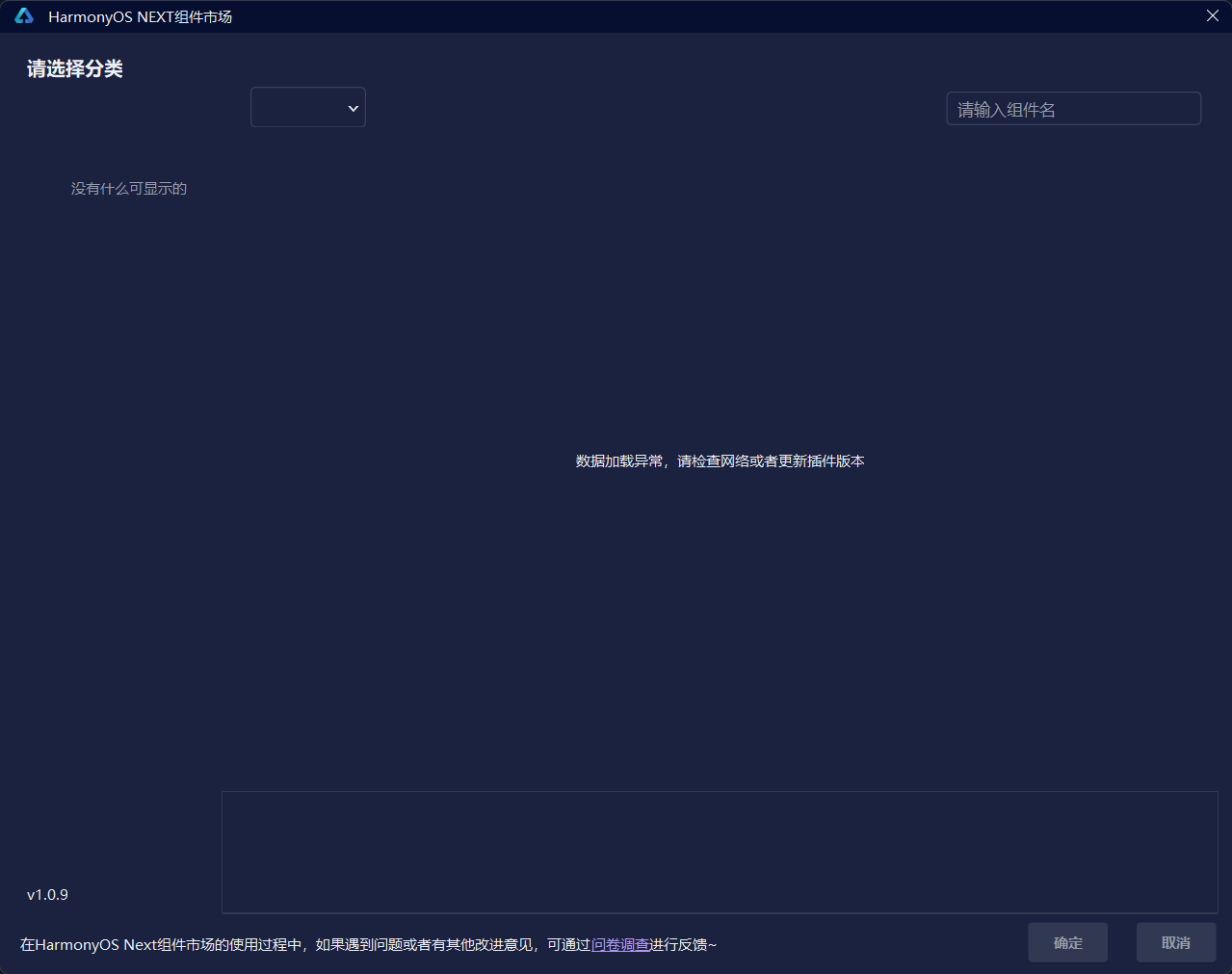Click the v1.0.9 version label

tap(47, 895)
